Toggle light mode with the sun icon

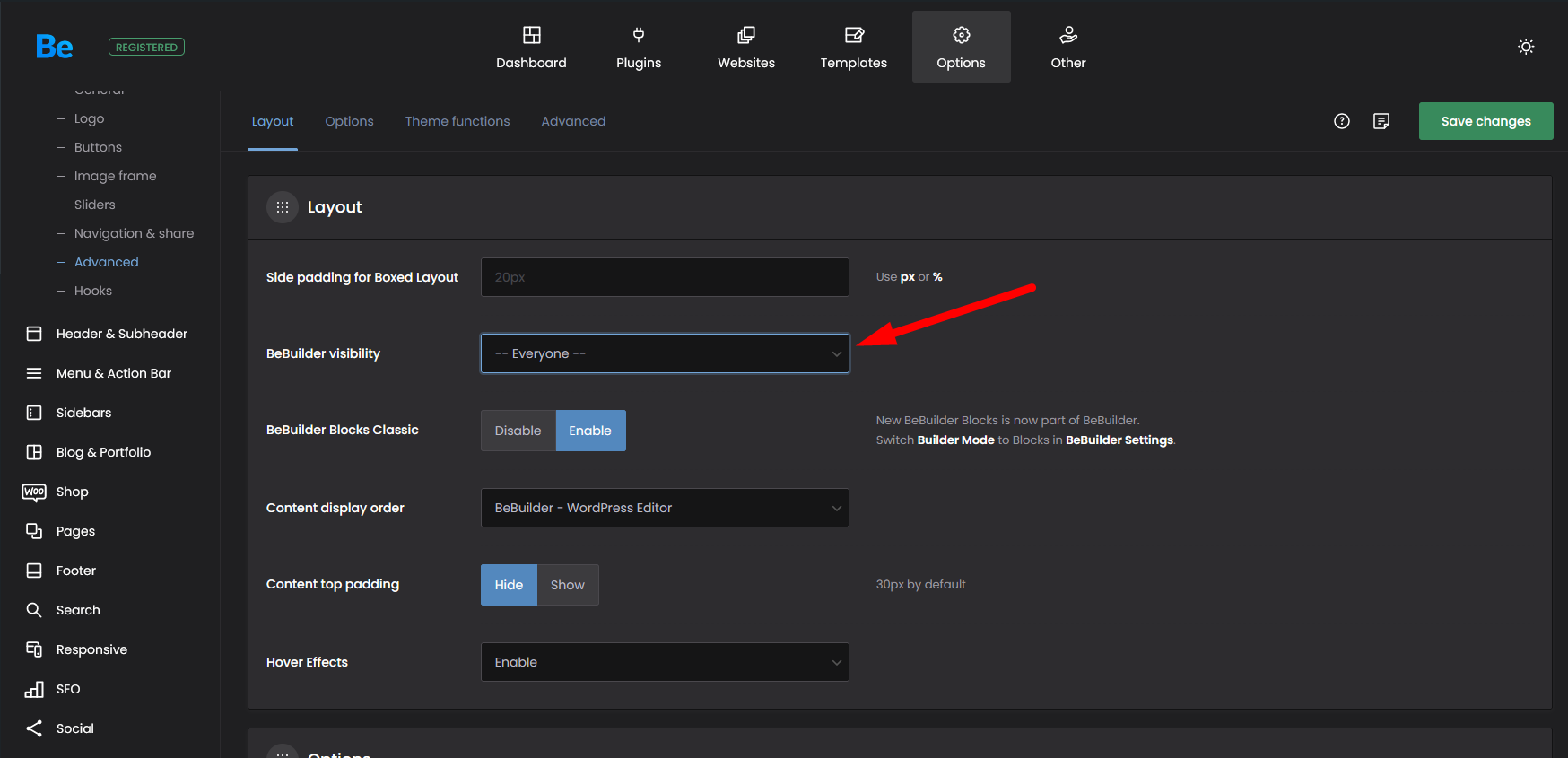click(x=1526, y=47)
